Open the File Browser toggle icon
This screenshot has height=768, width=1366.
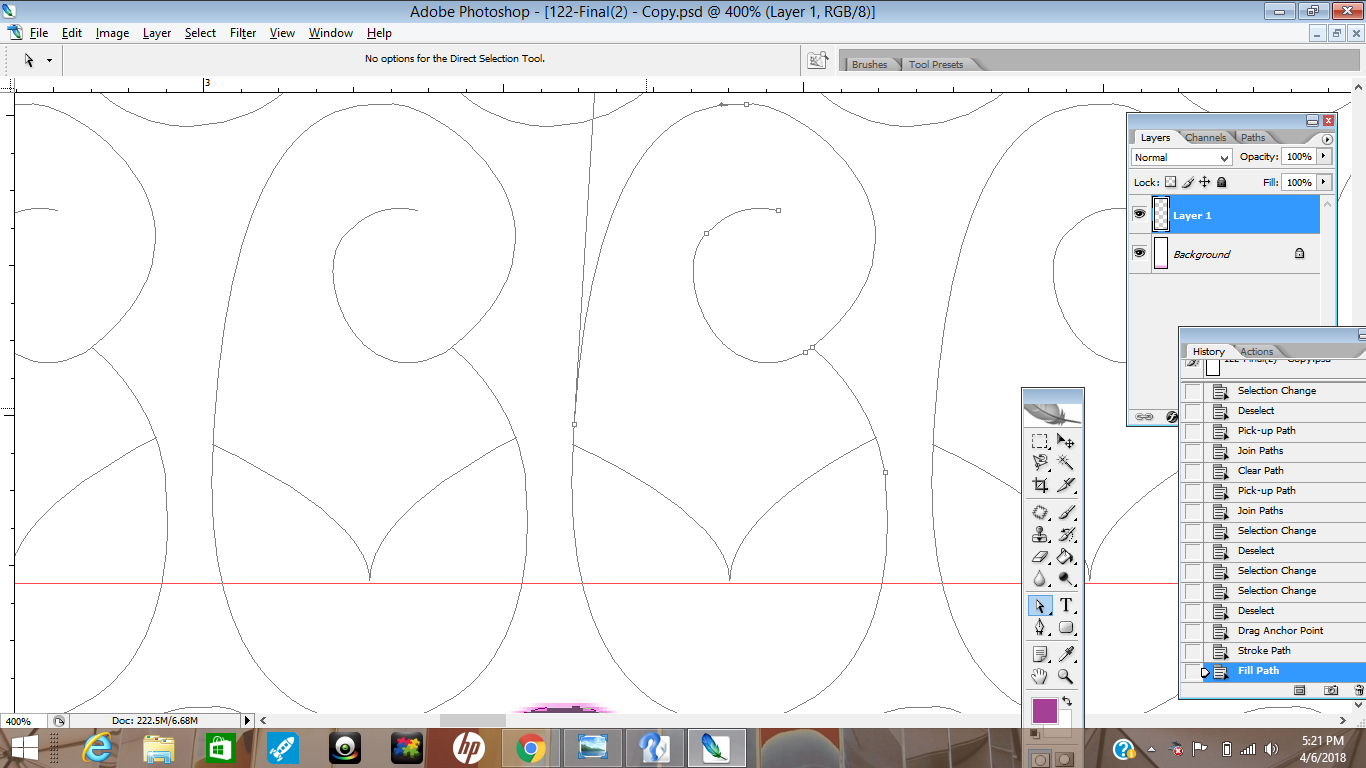click(x=818, y=60)
